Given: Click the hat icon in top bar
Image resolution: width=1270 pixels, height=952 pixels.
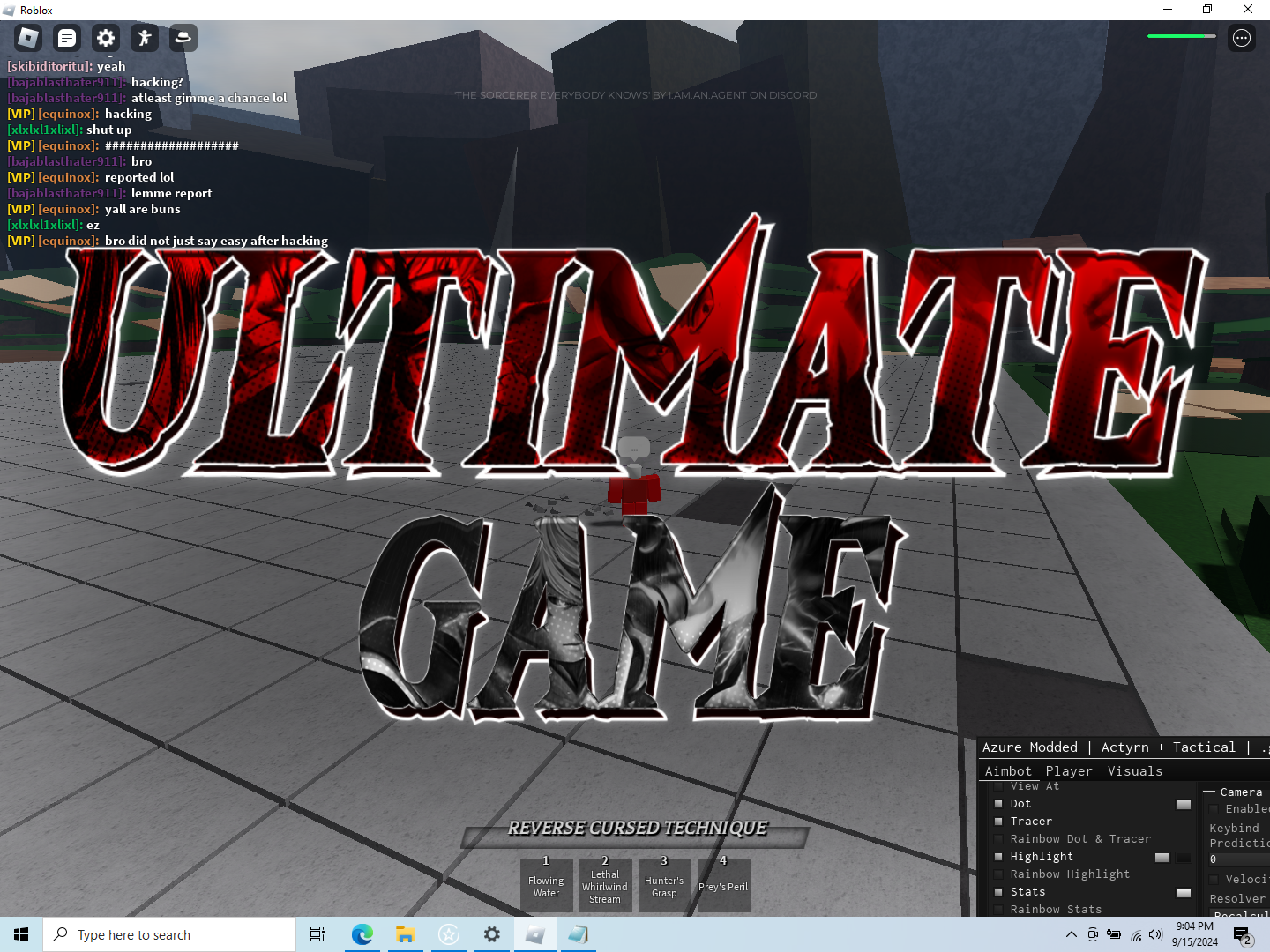Looking at the screenshot, I should [x=183, y=38].
